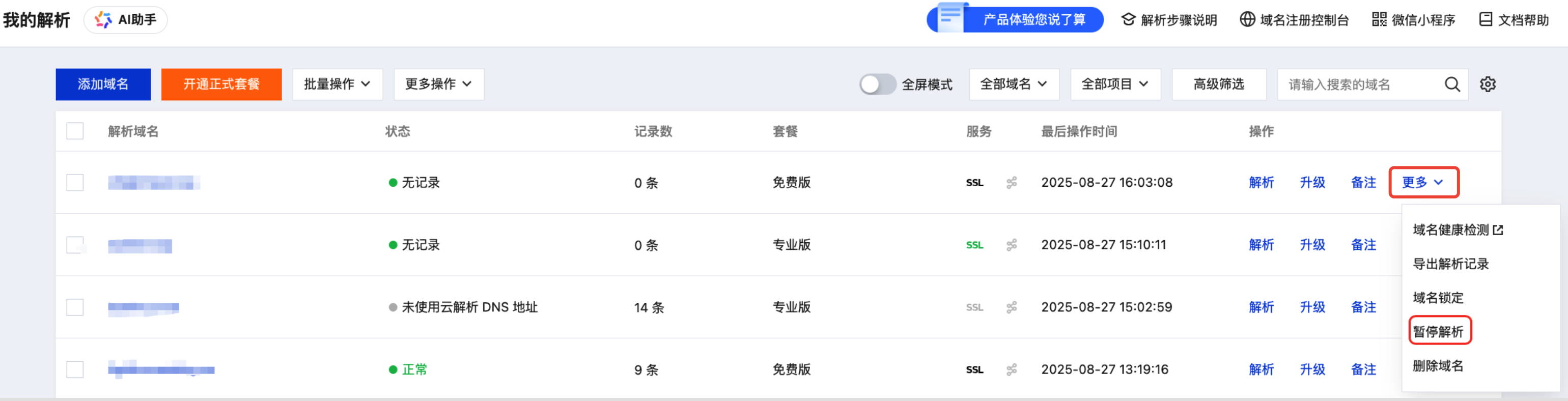Image resolution: width=1568 pixels, height=401 pixels.
Task: Click the 域名注册控制台 globe icon
Action: [1247, 19]
